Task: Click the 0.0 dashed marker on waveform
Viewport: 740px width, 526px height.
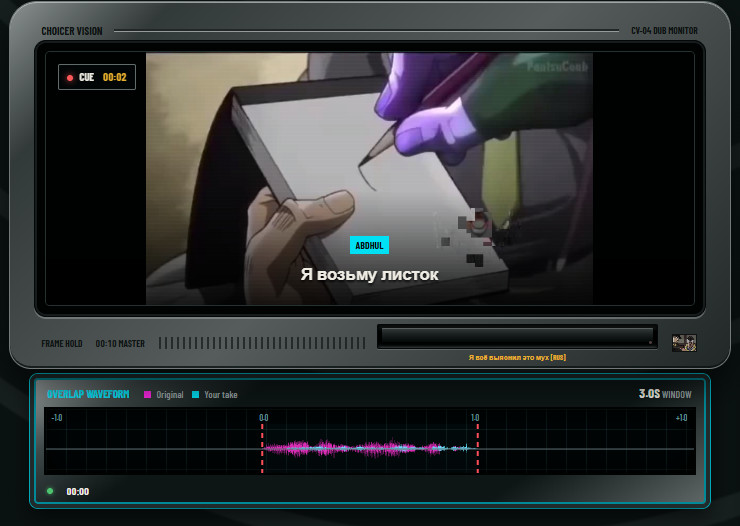Action: click(x=262, y=448)
